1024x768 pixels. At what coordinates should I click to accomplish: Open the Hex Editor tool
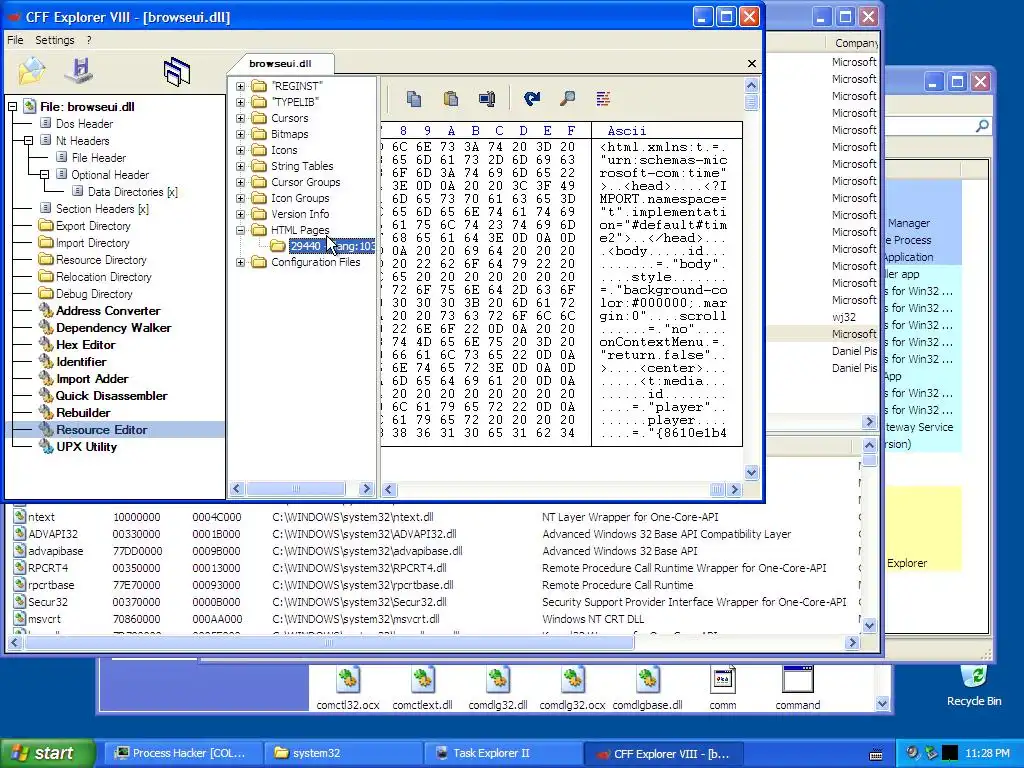pos(86,345)
